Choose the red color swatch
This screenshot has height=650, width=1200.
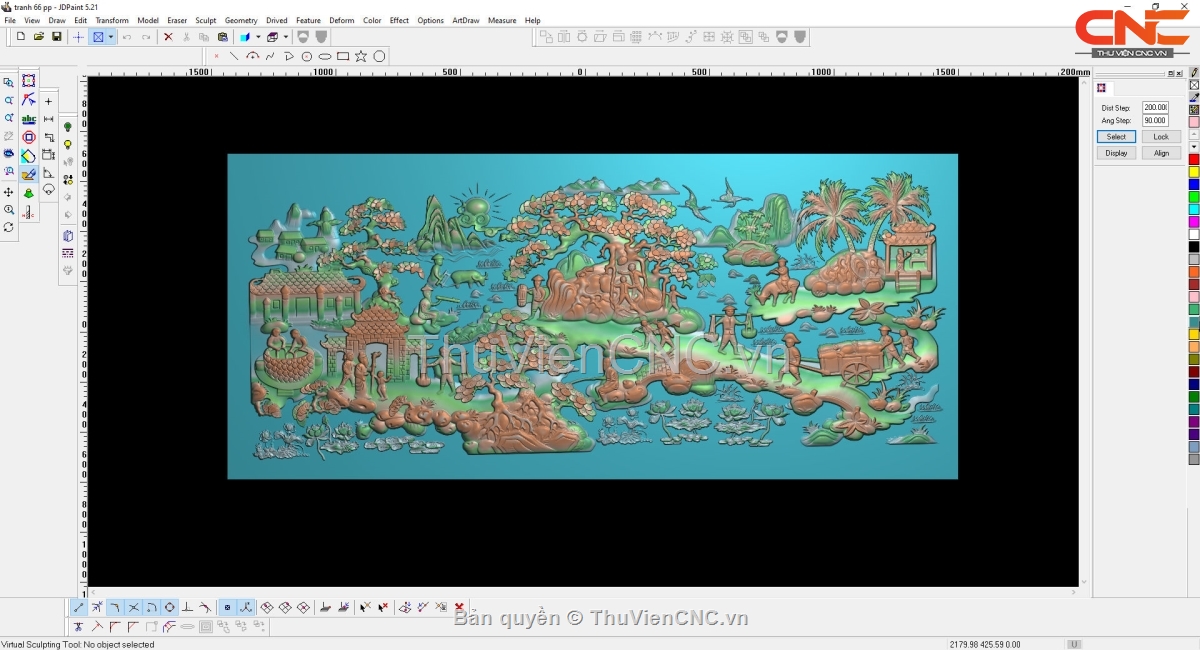point(1194,160)
